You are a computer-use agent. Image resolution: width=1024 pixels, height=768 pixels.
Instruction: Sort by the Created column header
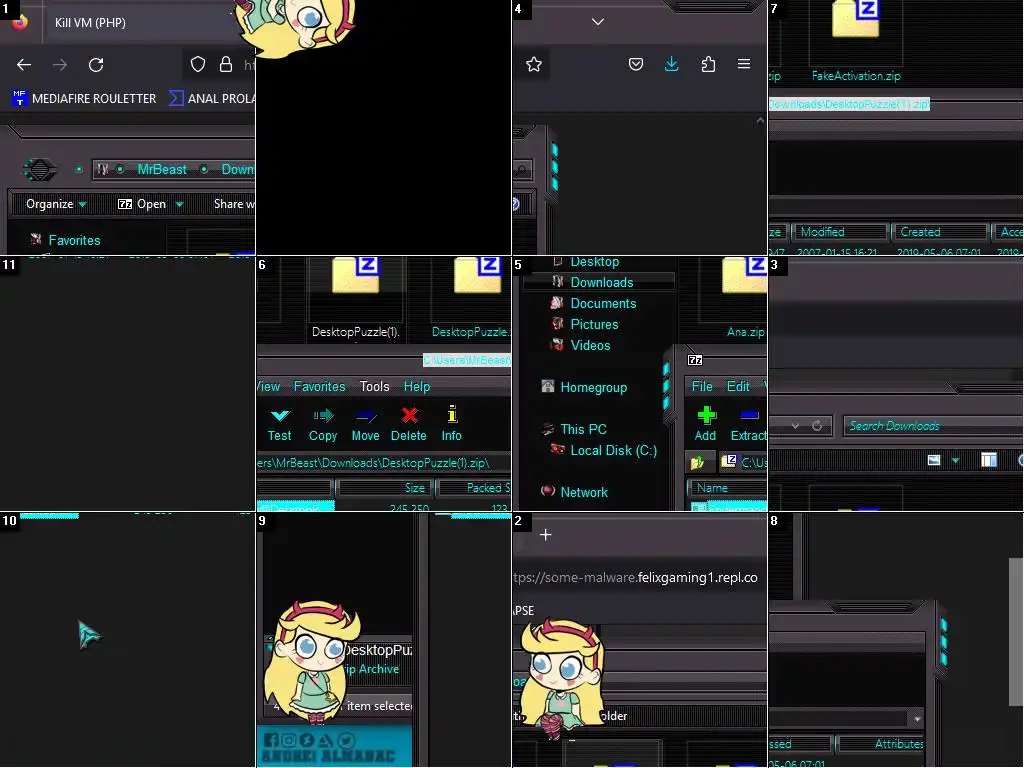click(x=938, y=232)
